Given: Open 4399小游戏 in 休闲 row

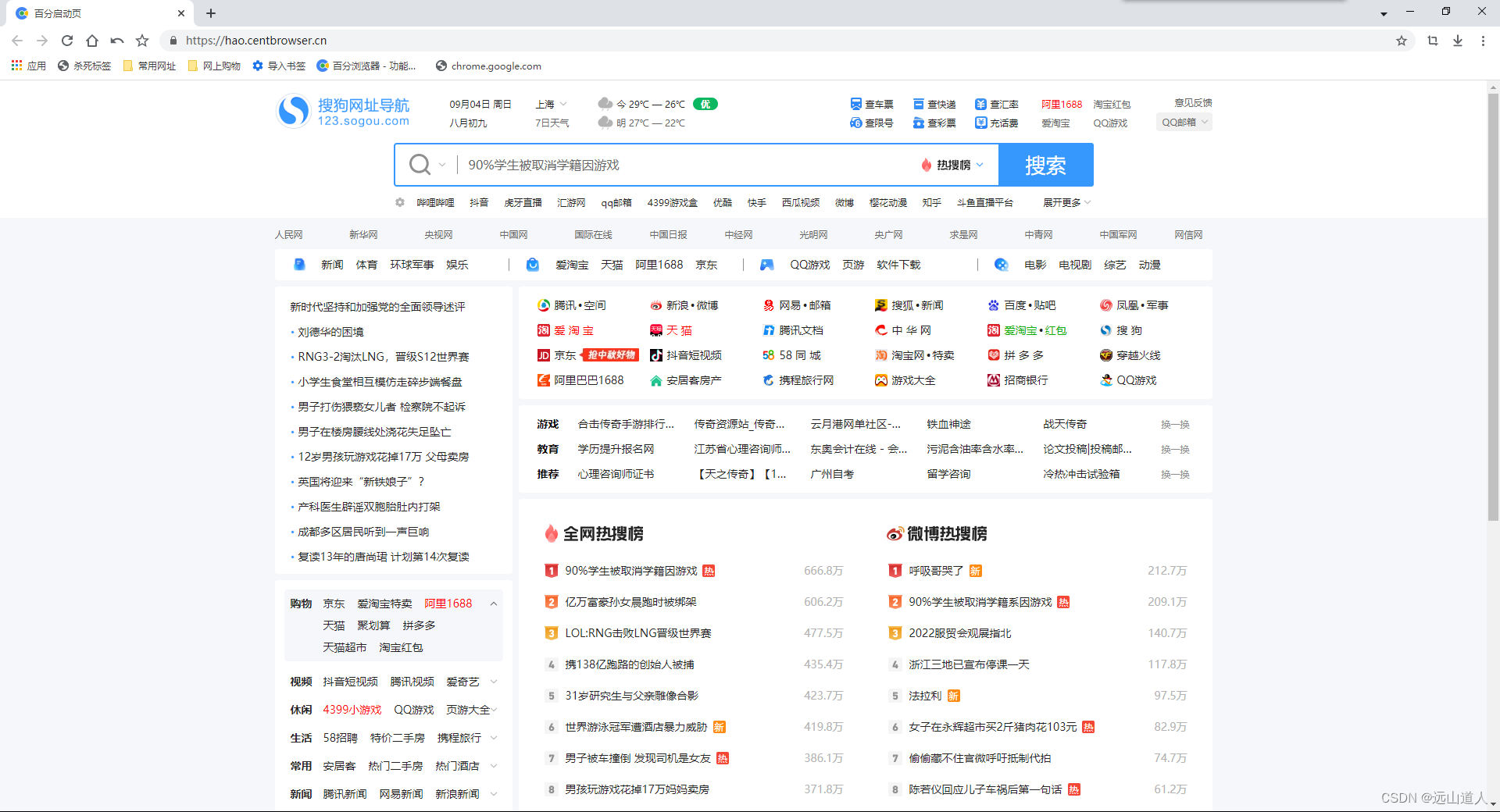Looking at the screenshot, I should click(x=352, y=710).
